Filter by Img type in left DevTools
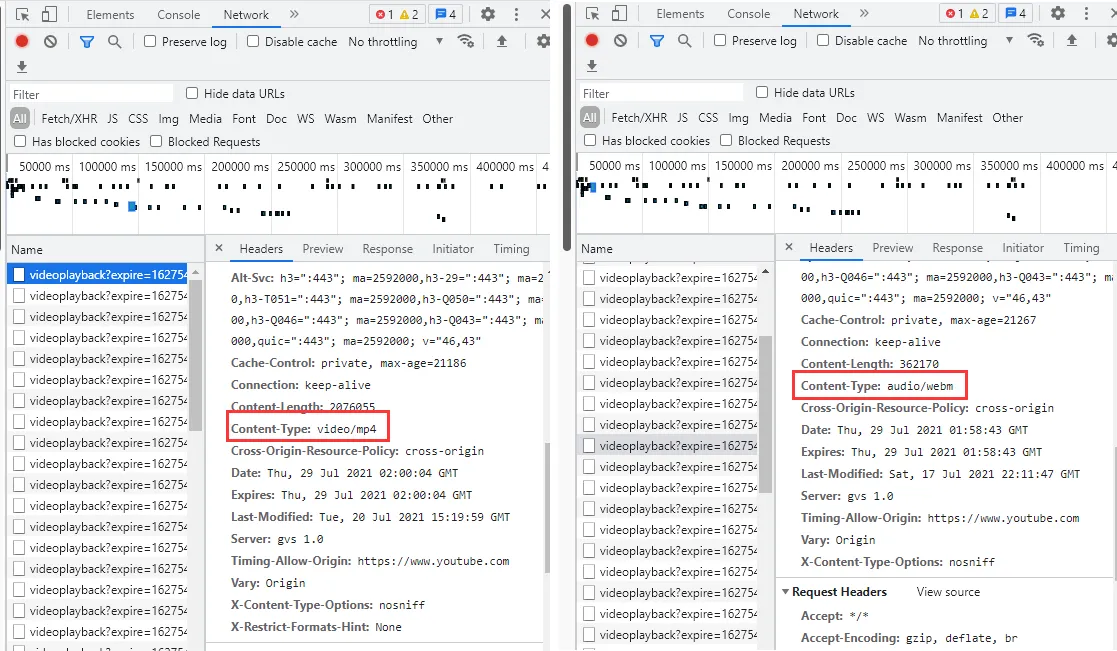Viewport: 1117px width, 651px height. coord(168,119)
